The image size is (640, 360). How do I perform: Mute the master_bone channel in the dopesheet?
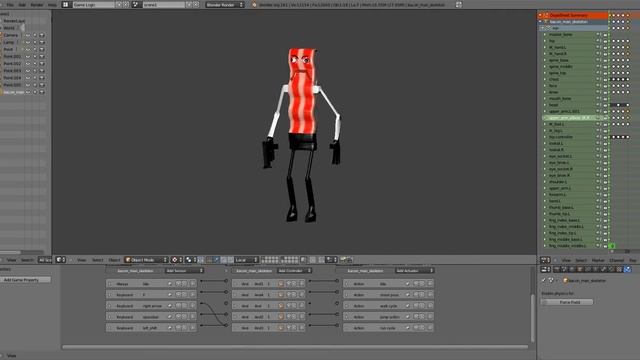click(x=598, y=35)
